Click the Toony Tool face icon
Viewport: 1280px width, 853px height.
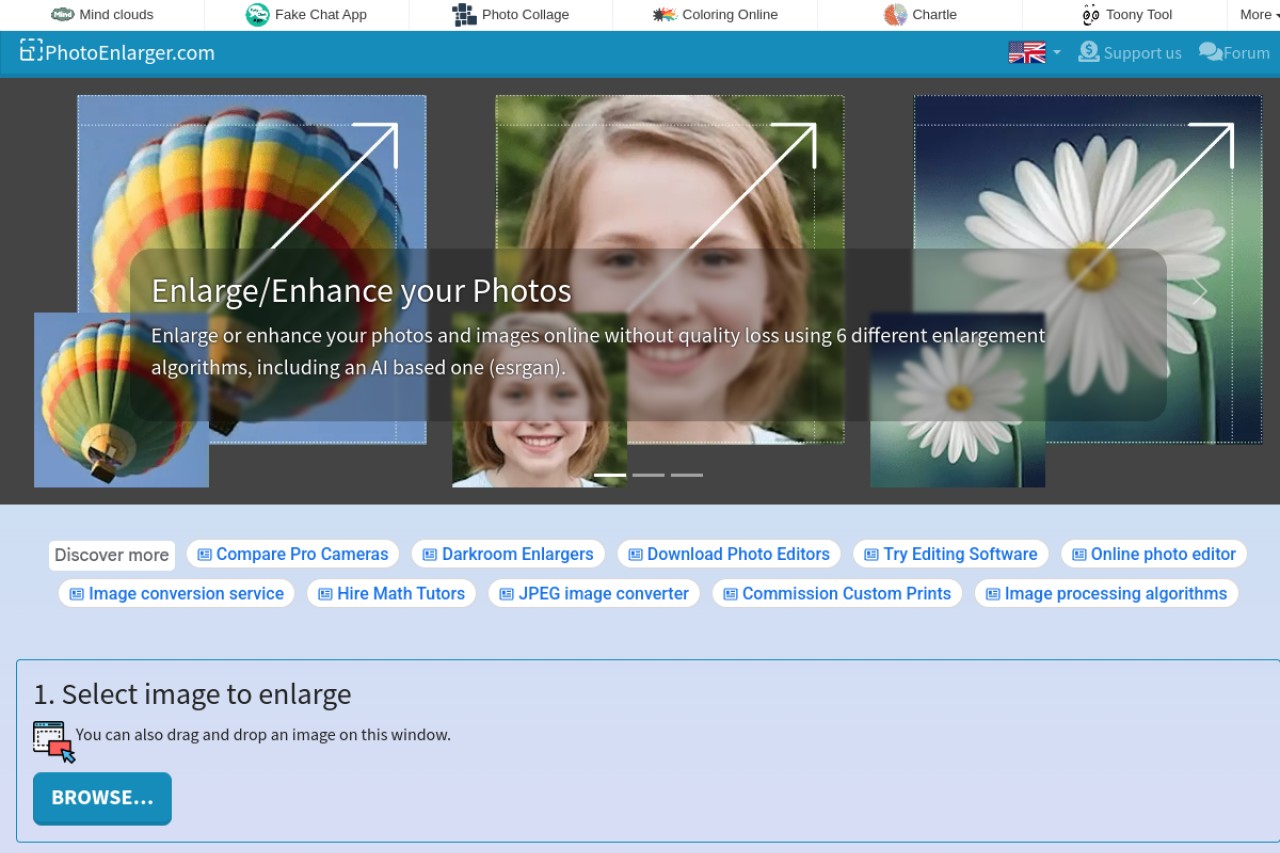1091,14
